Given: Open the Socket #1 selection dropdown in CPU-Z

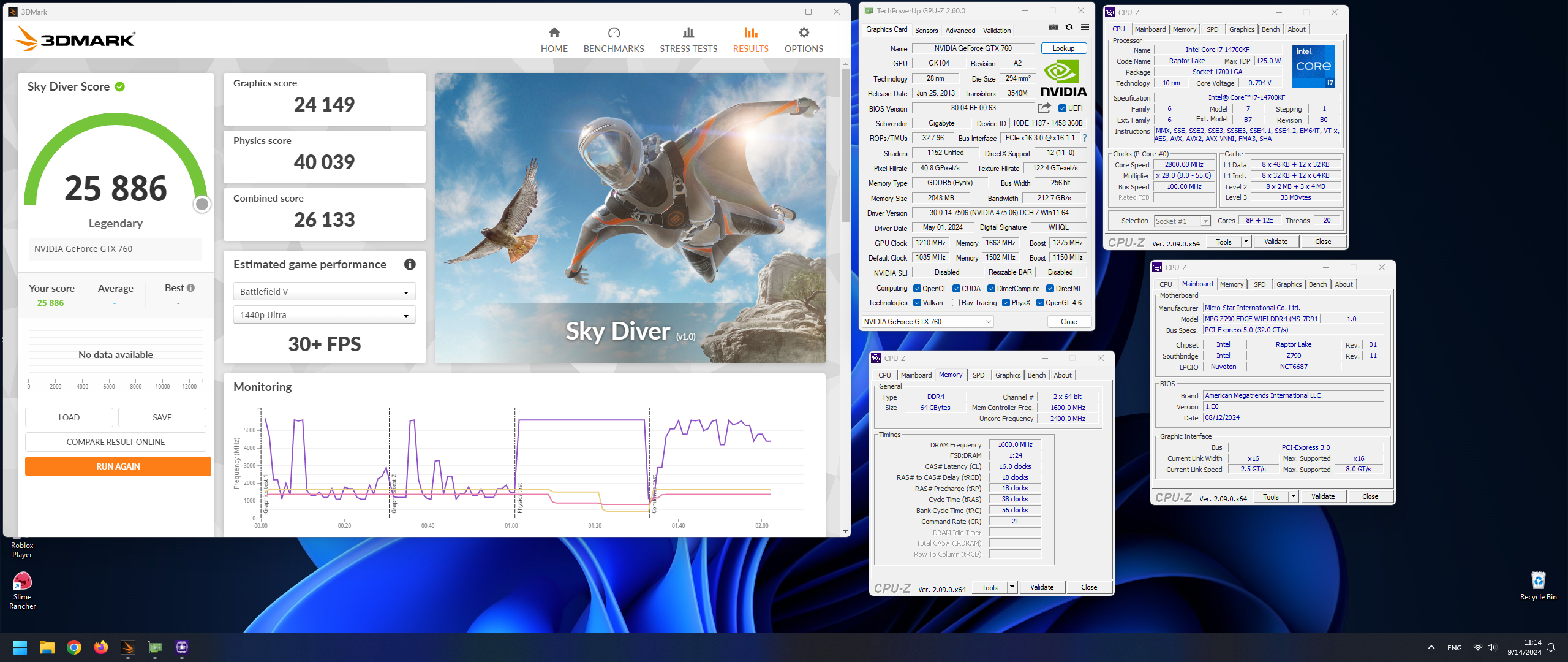Looking at the screenshot, I should tap(1182, 221).
